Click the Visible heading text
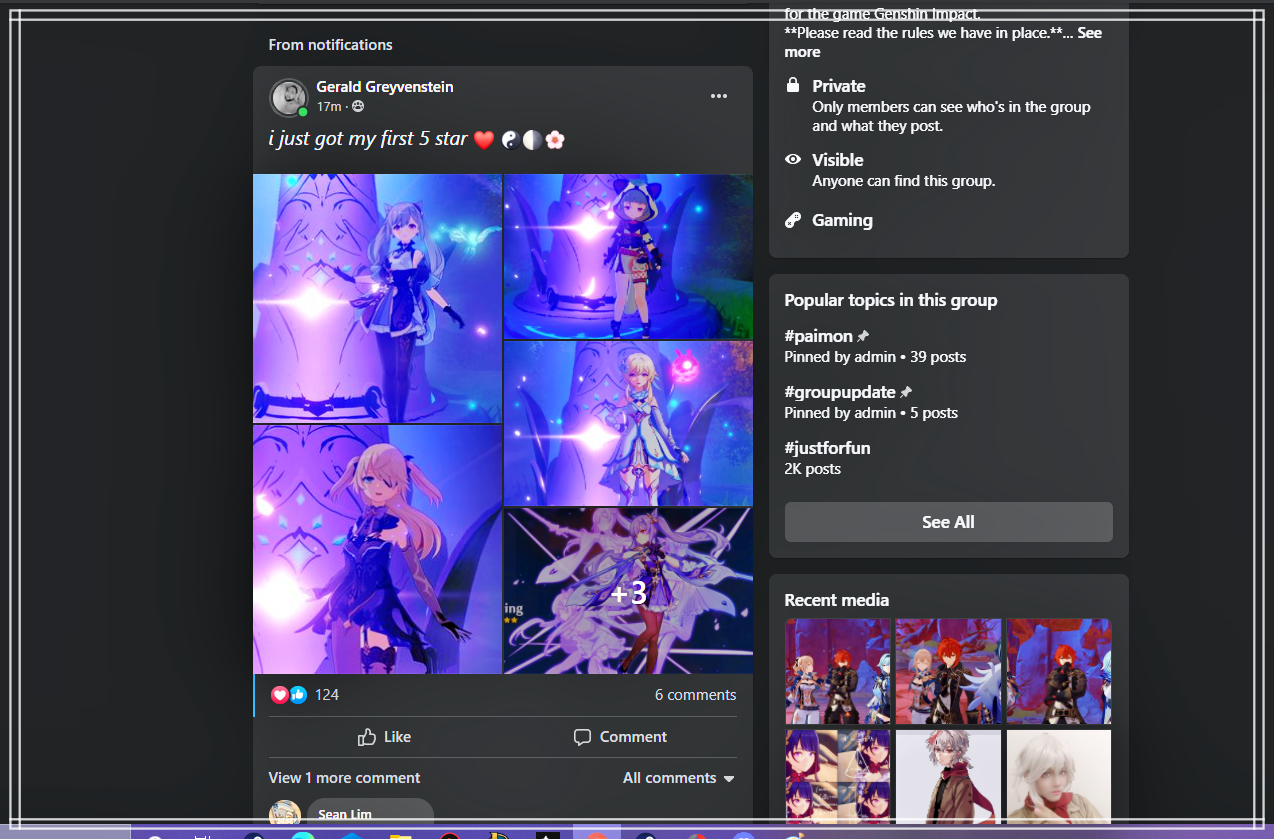This screenshot has height=839, width=1274. pos(838,160)
